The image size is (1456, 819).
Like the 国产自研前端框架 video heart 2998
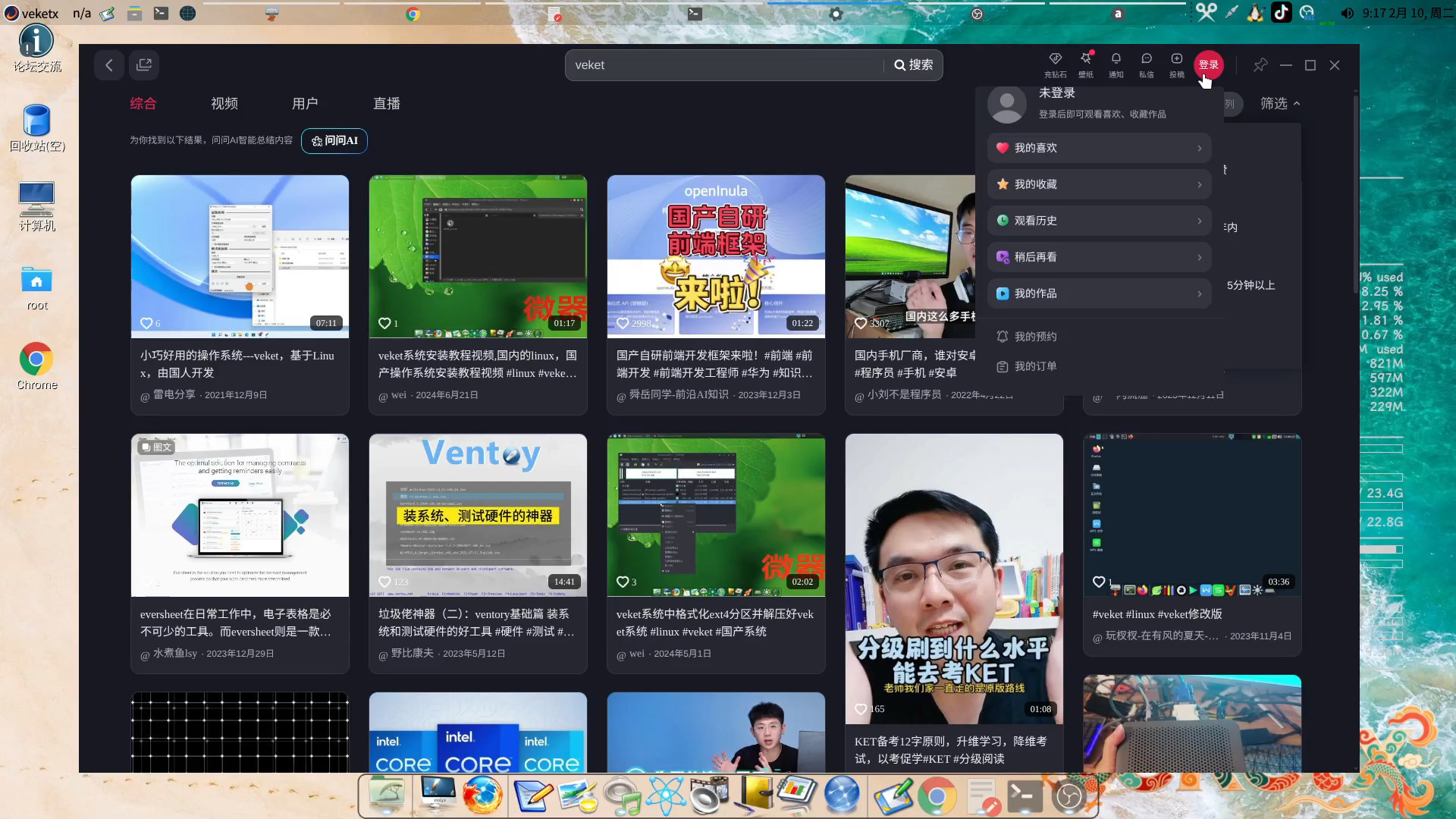click(623, 323)
